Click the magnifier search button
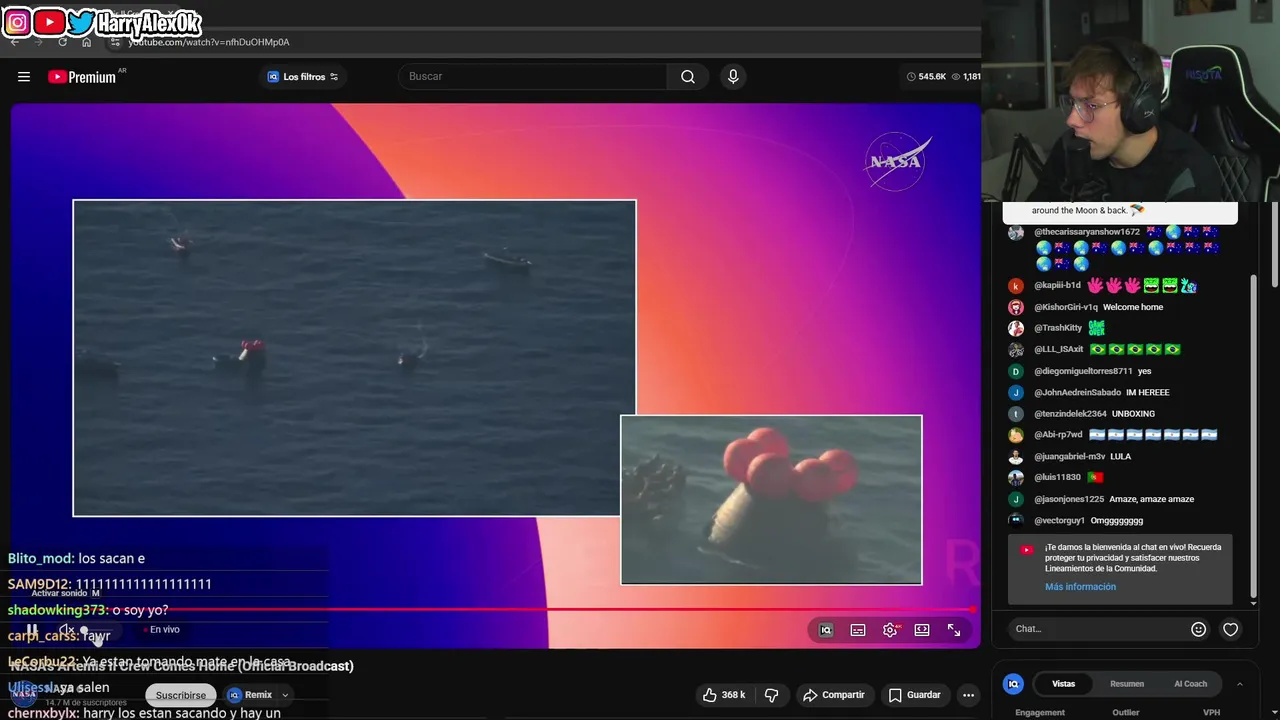The width and height of the screenshot is (1280, 720). click(688, 77)
